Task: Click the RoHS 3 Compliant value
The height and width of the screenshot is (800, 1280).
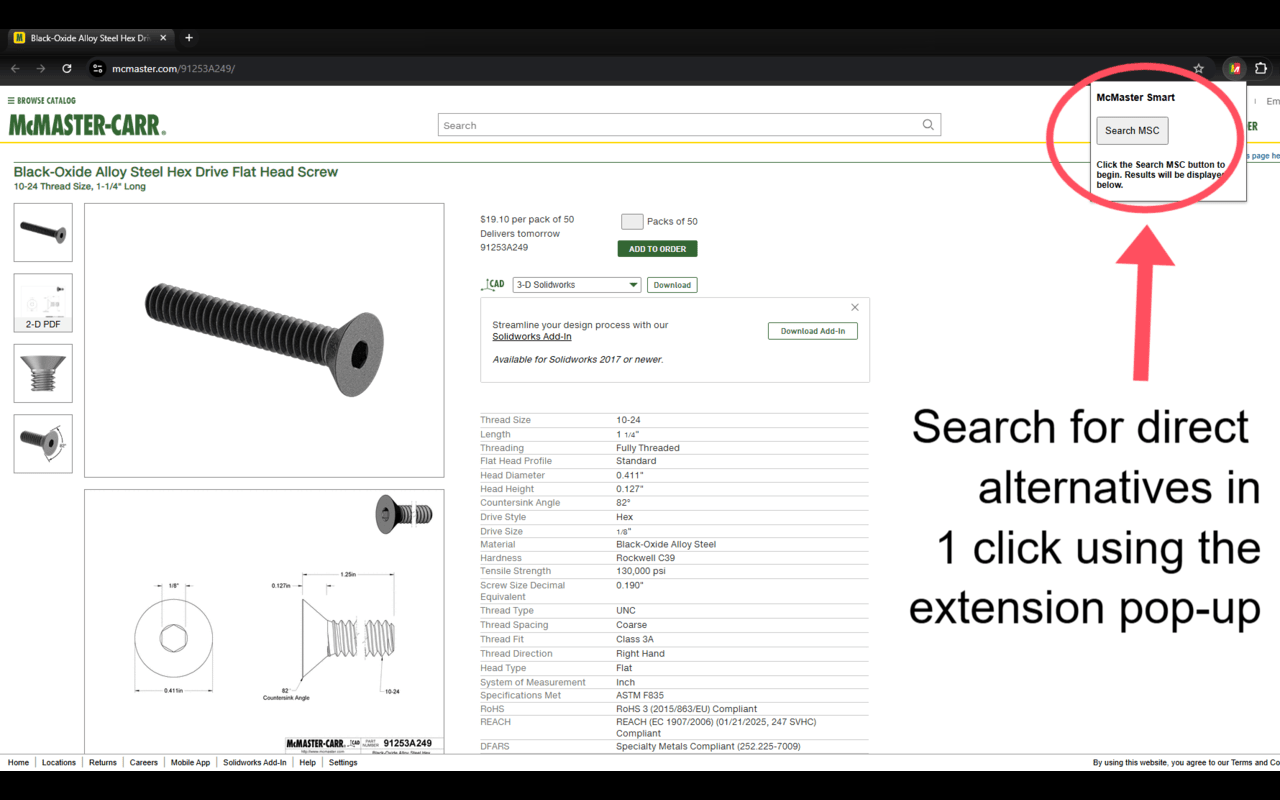Action: (686, 709)
